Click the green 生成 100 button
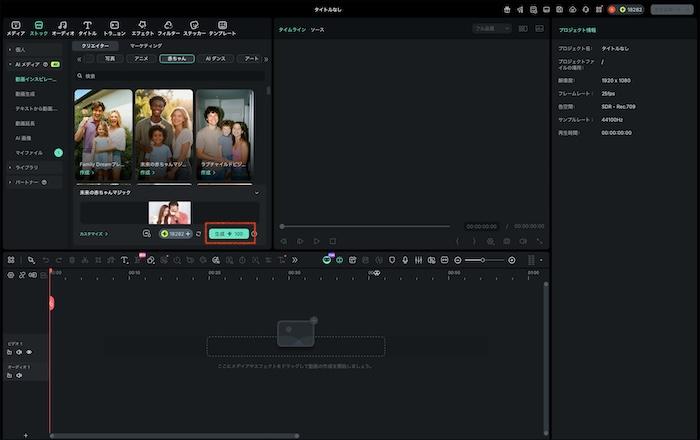Screen dimensions: 700x440 [x=228, y=233]
